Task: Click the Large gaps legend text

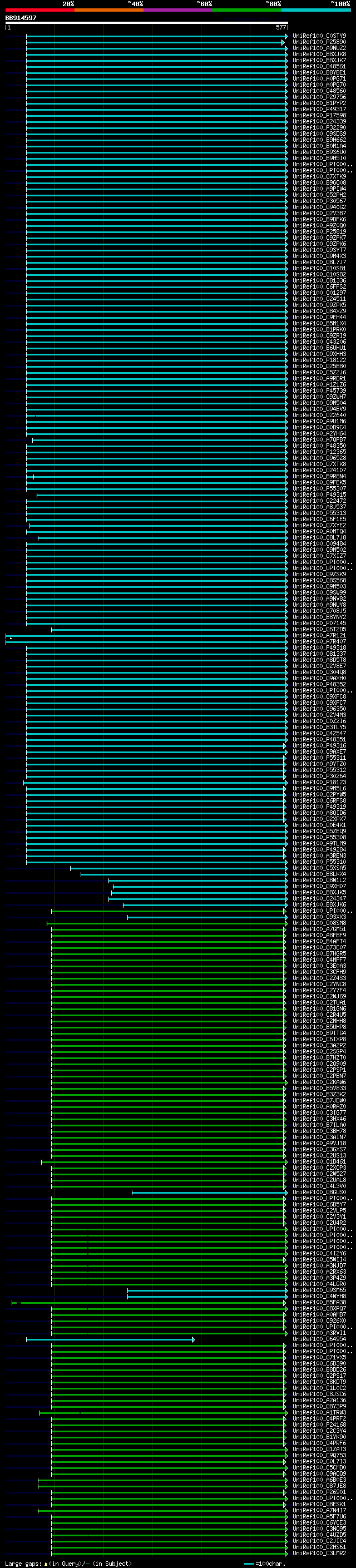Action: [68, 1564]
